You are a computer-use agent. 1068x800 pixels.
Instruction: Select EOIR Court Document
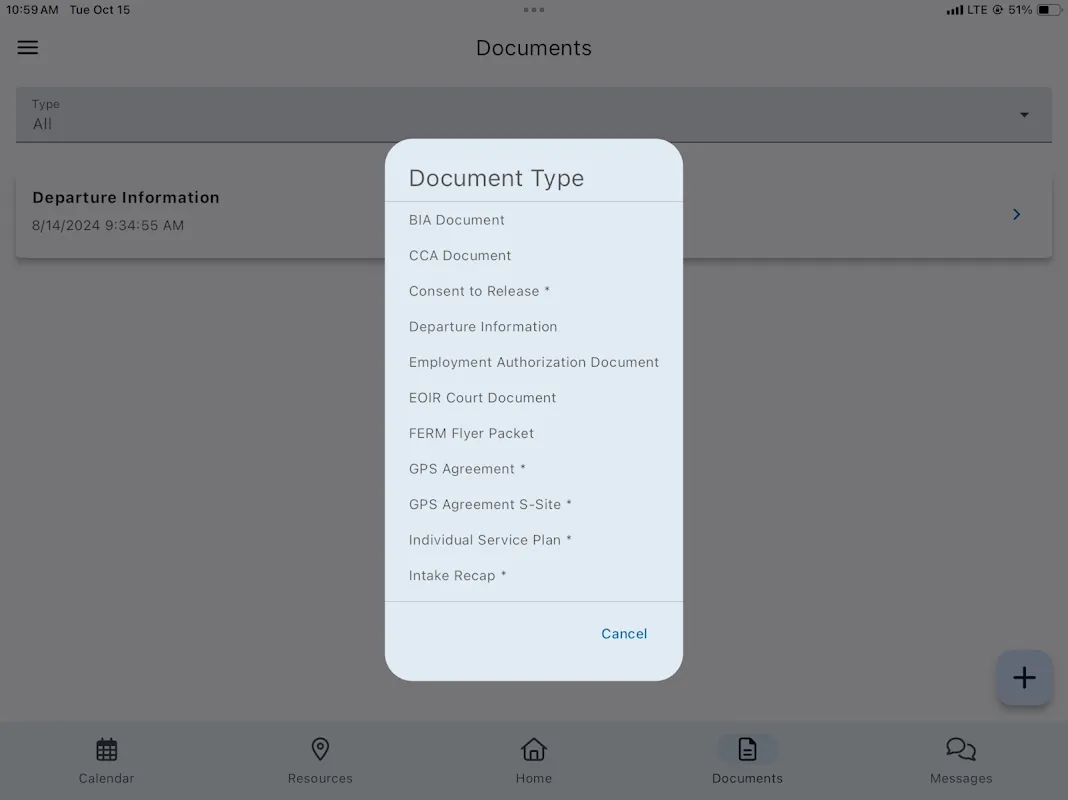(x=482, y=398)
